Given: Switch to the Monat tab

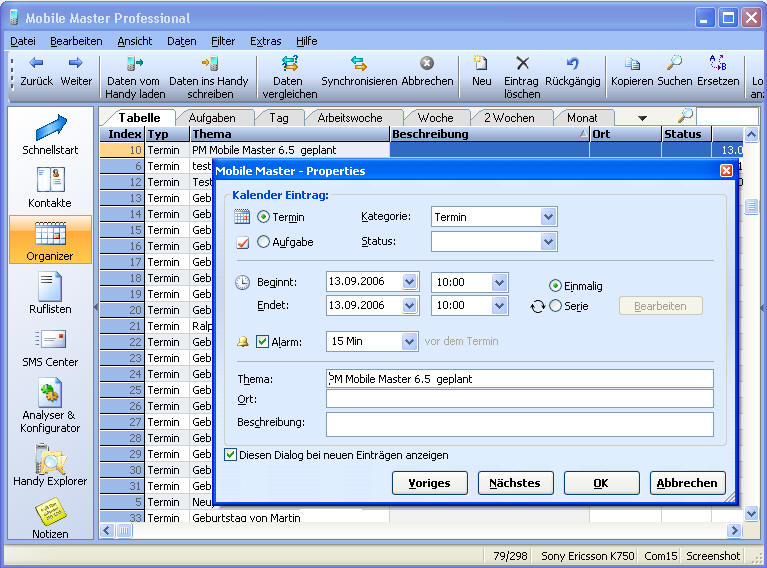Looking at the screenshot, I should (x=582, y=118).
